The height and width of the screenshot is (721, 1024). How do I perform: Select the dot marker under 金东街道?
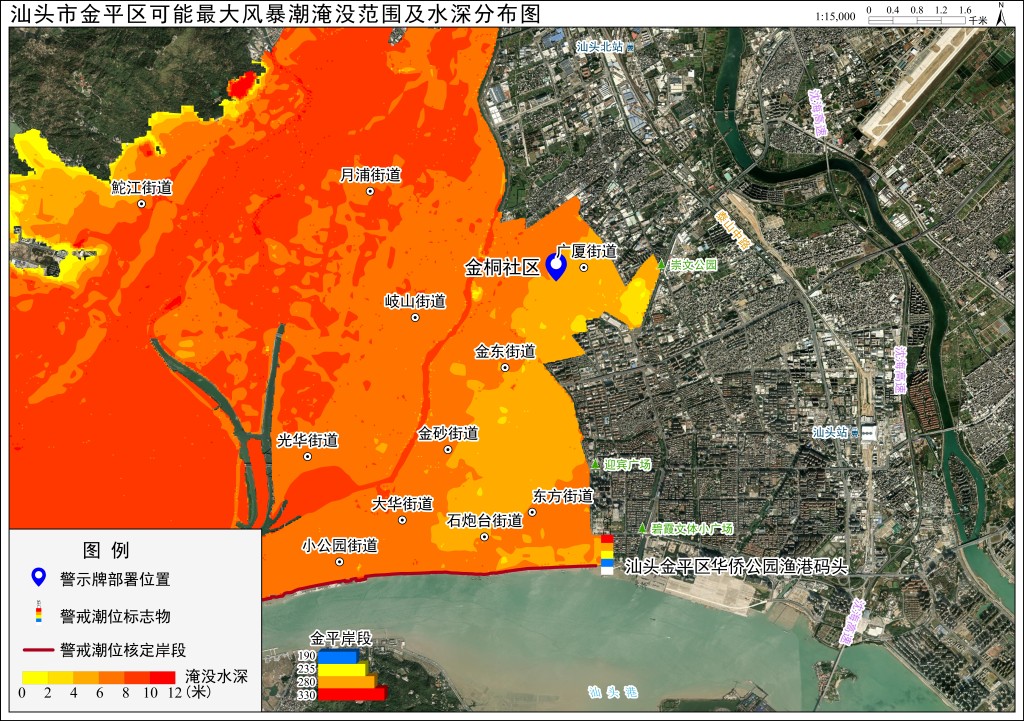click(x=505, y=368)
